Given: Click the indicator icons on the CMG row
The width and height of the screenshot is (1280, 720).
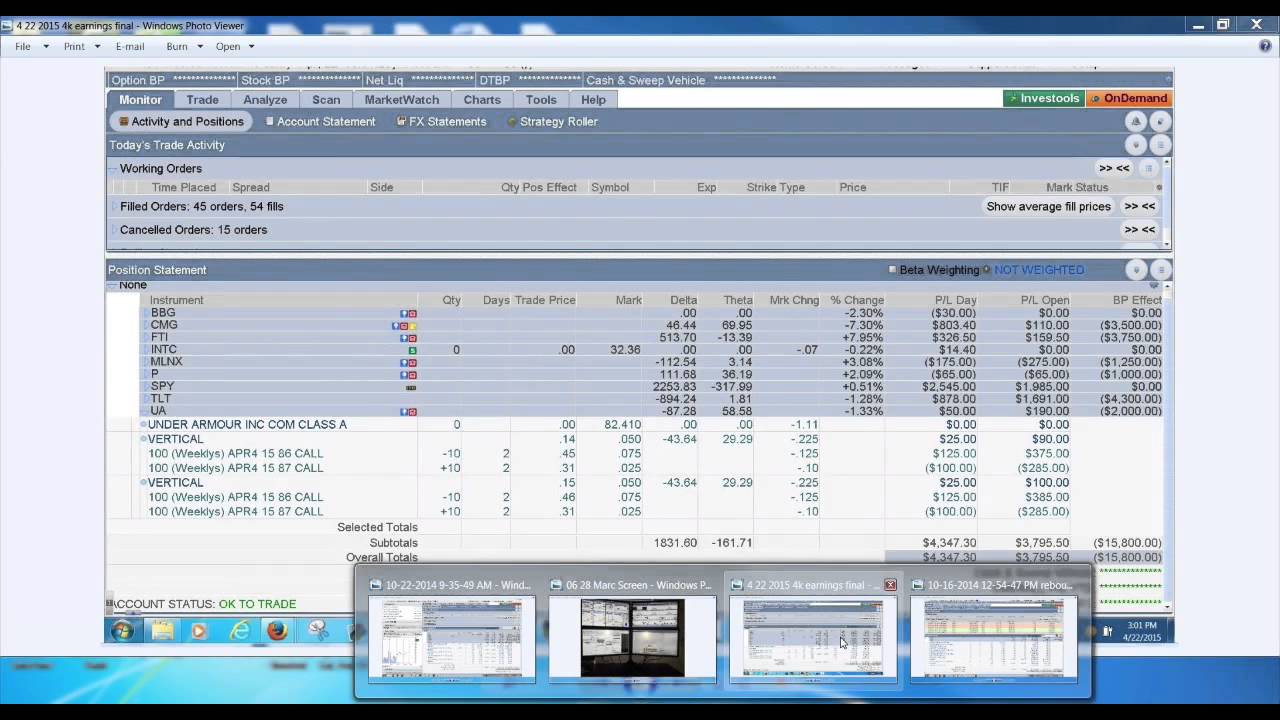Looking at the screenshot, I should point(404,326).
